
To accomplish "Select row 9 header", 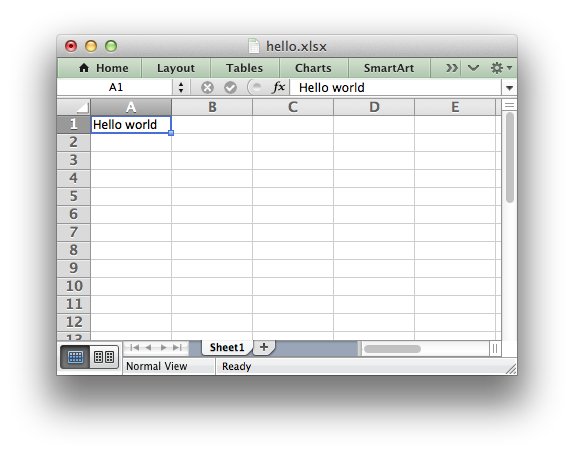I will pos(74,268).
